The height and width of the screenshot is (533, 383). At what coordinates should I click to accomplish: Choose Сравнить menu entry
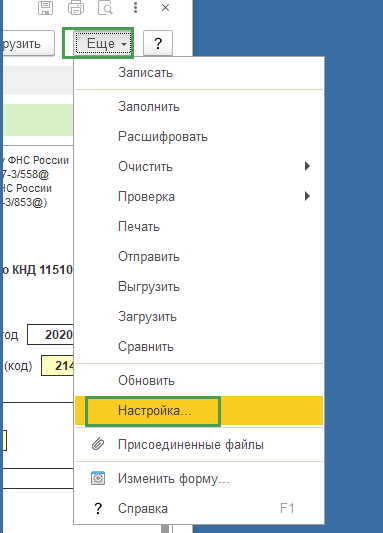tap(199, 346)
